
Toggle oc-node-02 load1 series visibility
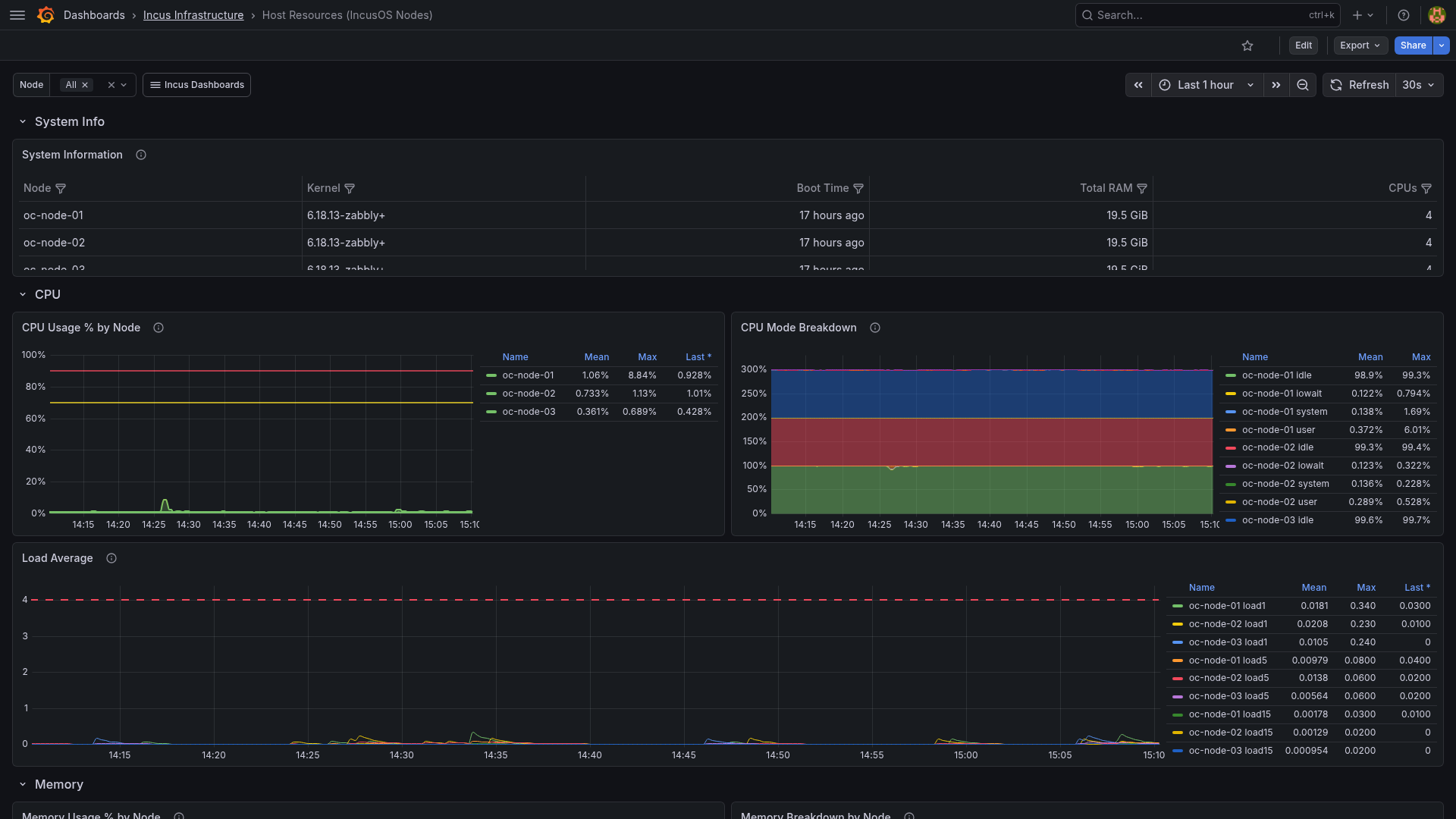(1228, 624)
